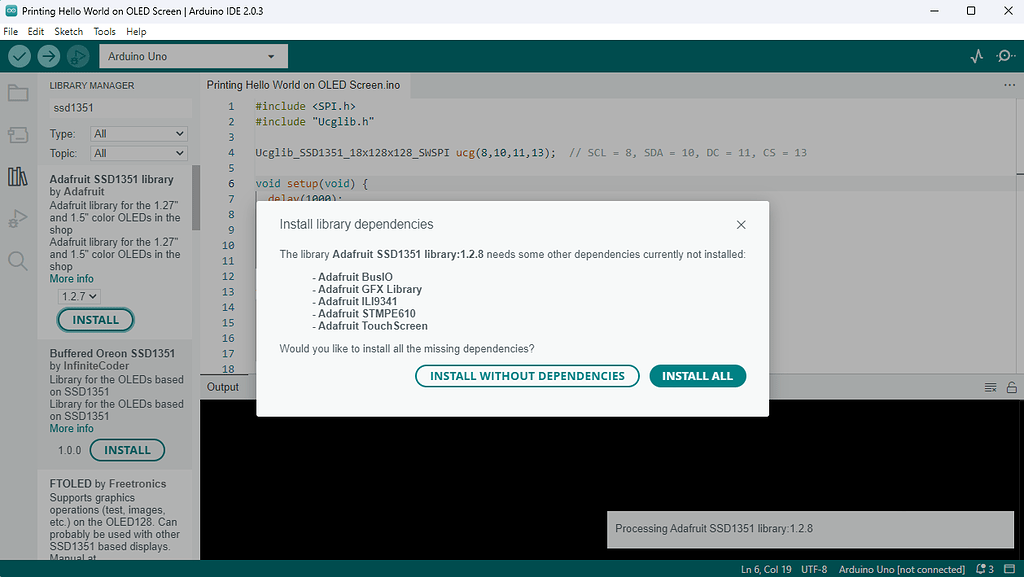Open notifications bell in status bar
This screenshot has height=577, width=1024.
pos(984,569)
